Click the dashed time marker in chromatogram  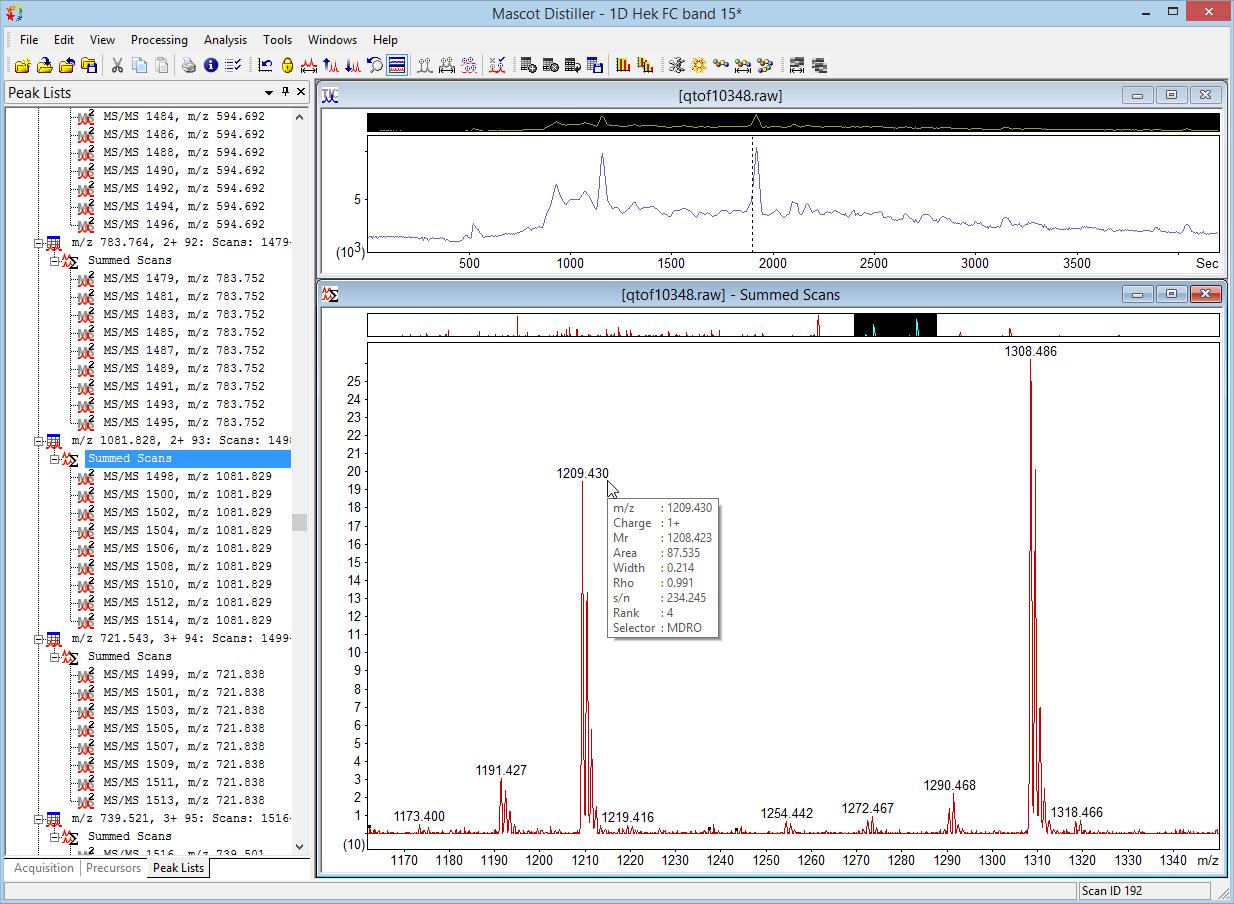(753, 194)
